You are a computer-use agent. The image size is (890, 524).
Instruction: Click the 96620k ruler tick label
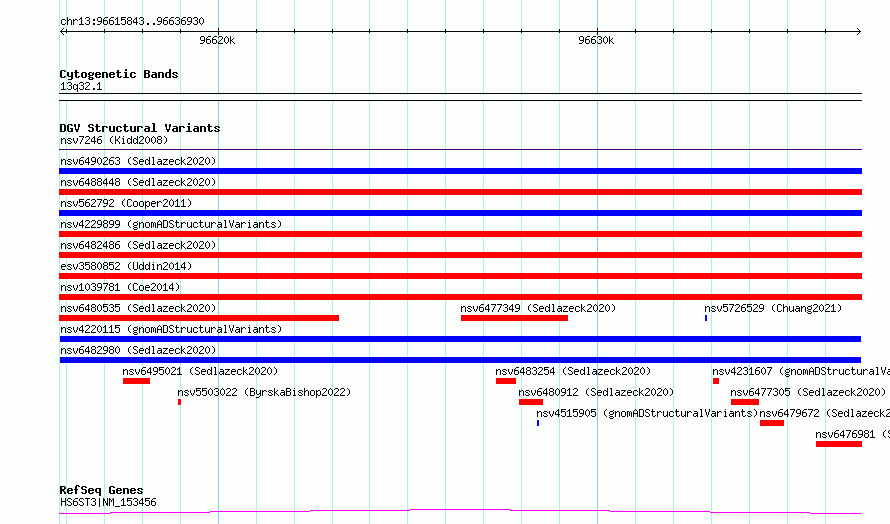(217, 40)
